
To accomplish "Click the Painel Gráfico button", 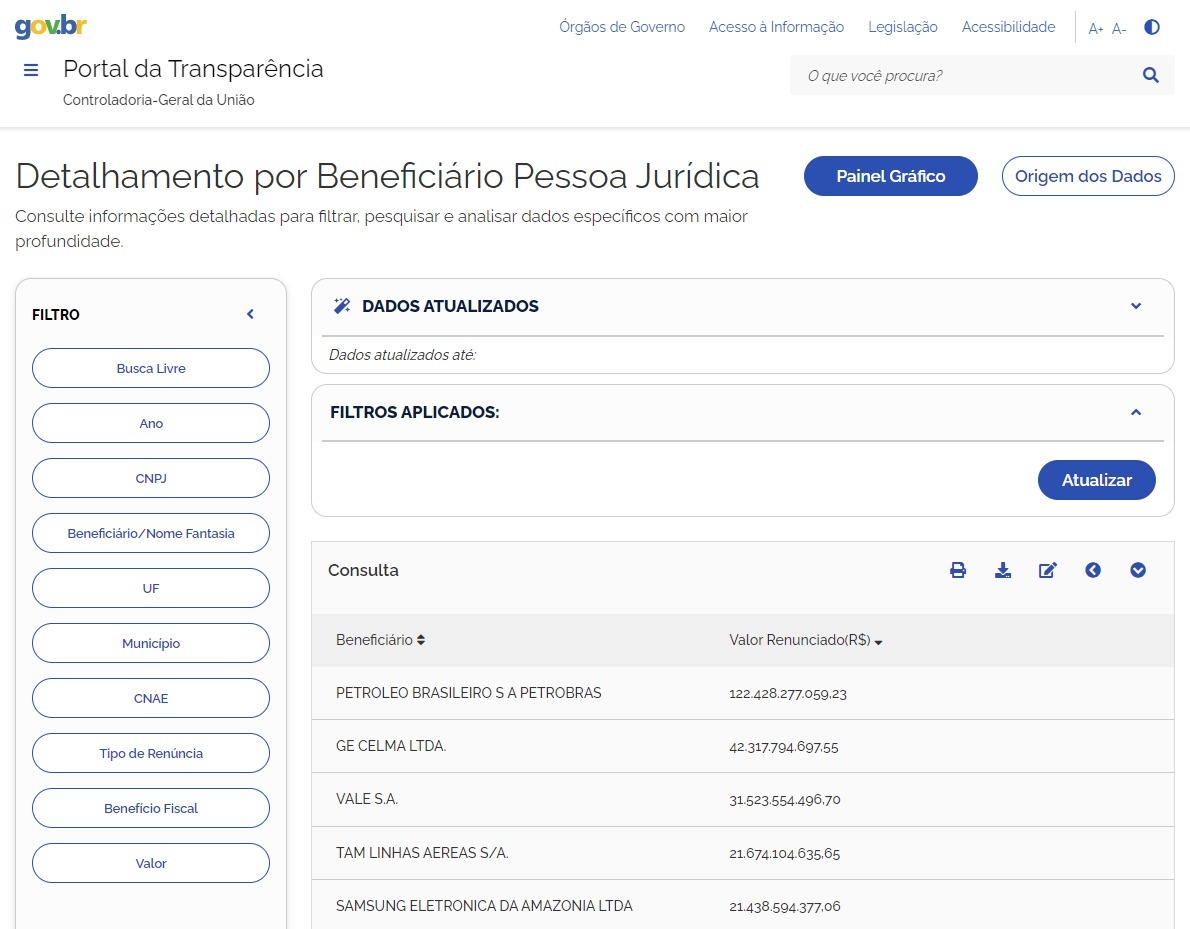I will (x=891, y=176).
